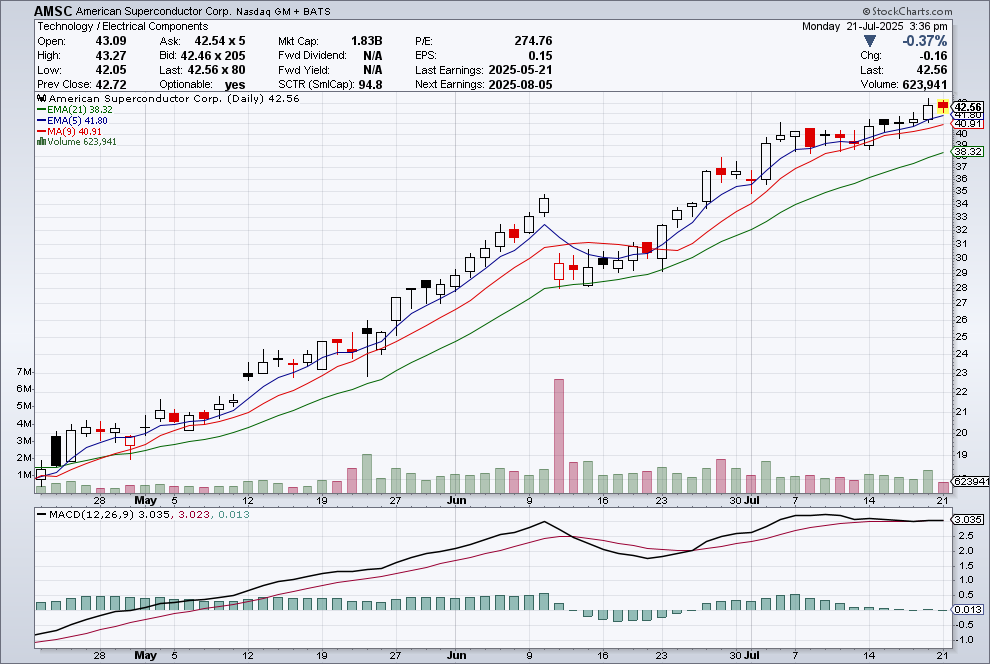Click the Ask quote 42.54 x 5
Screen dimensions: 990x664
219,41
